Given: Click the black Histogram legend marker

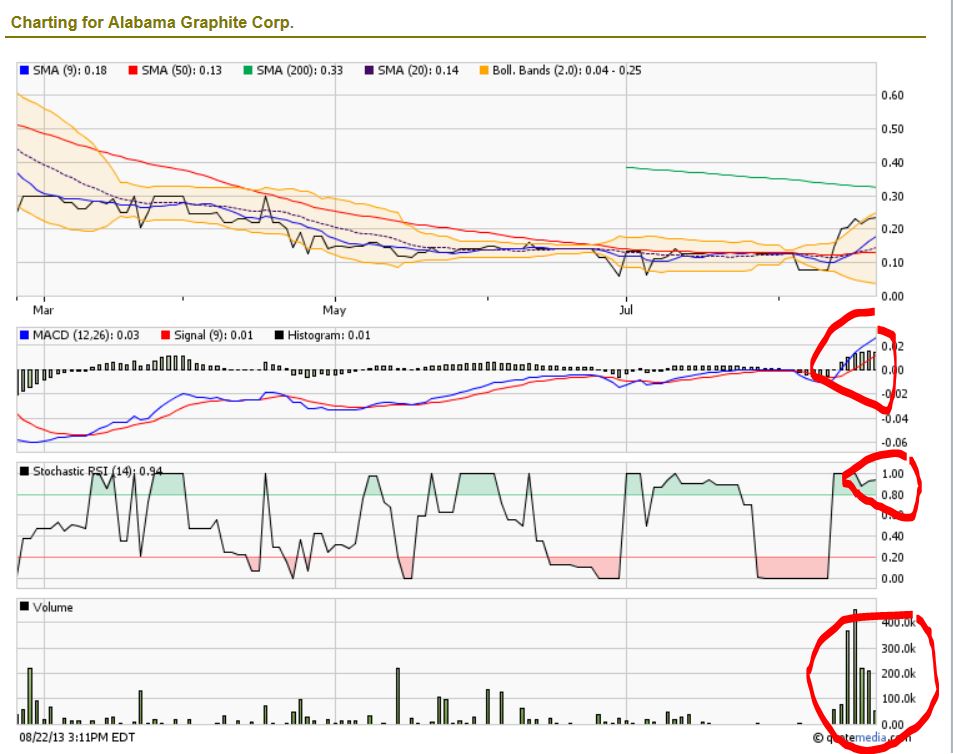Looking at the screenshot, I should coord(279,335).
